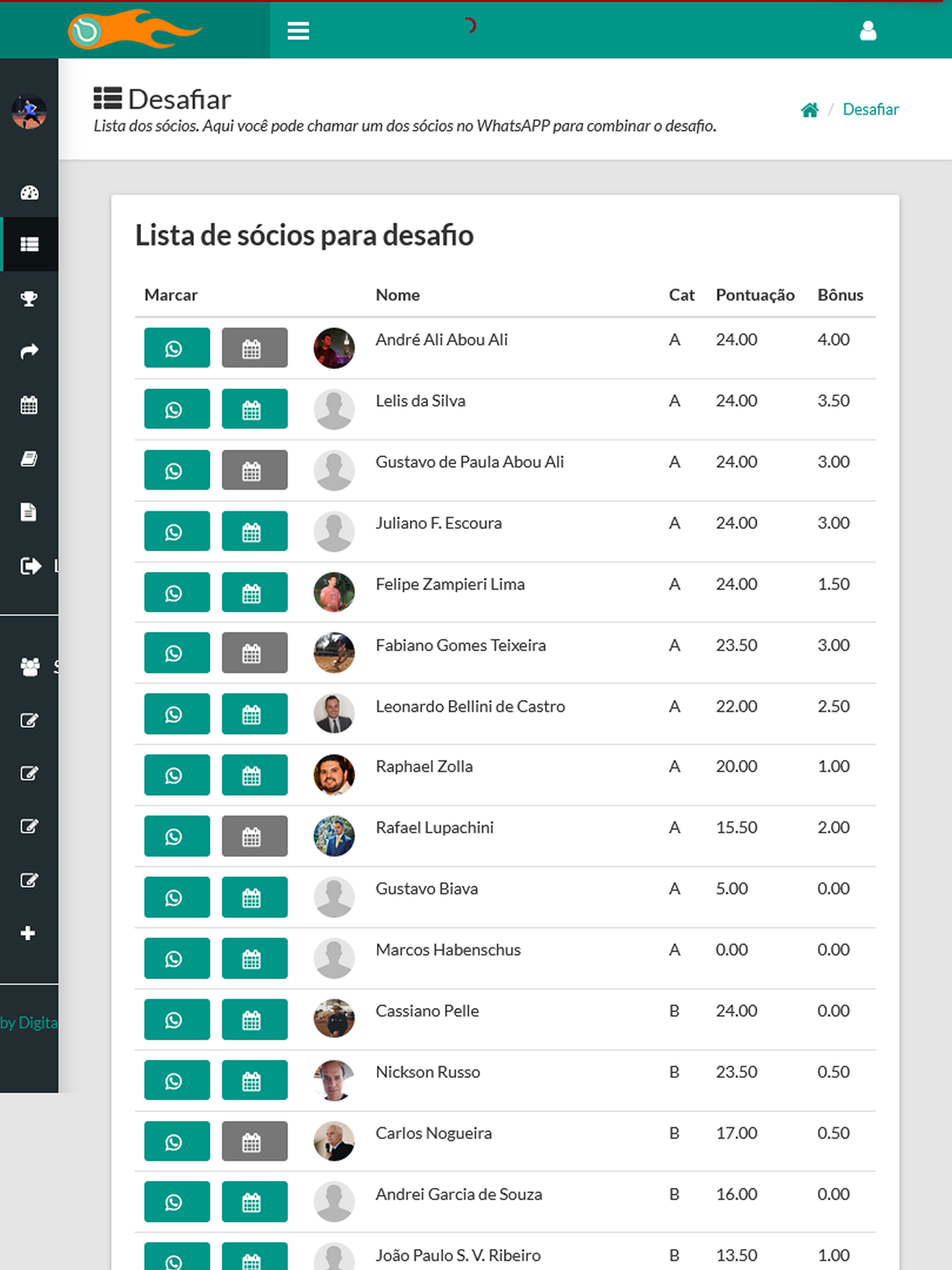Screen dimensions: 952x1270
Task: Open WhatsApp for Gustavo de Paula Abou Ali
Action: pos(177,470)
